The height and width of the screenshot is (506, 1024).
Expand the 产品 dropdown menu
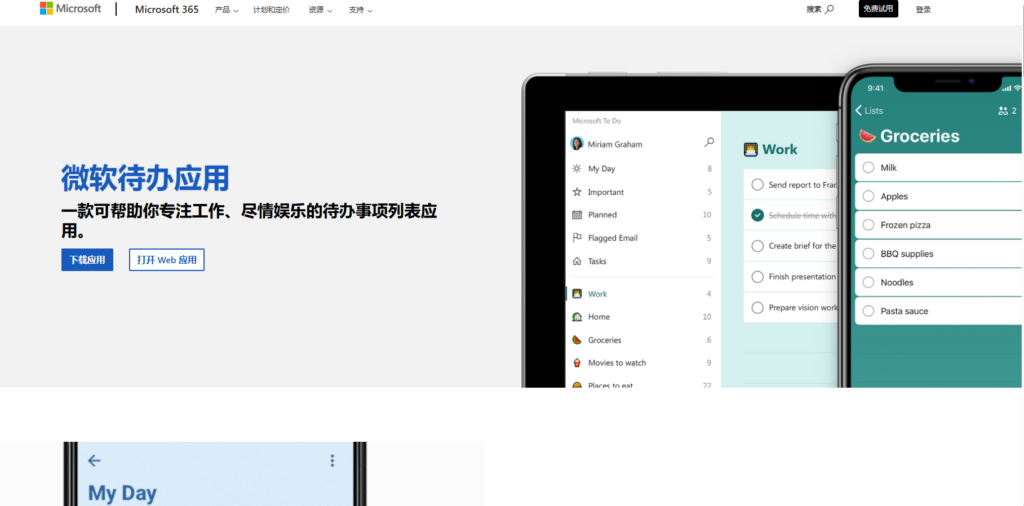click(x=226, y=10)
